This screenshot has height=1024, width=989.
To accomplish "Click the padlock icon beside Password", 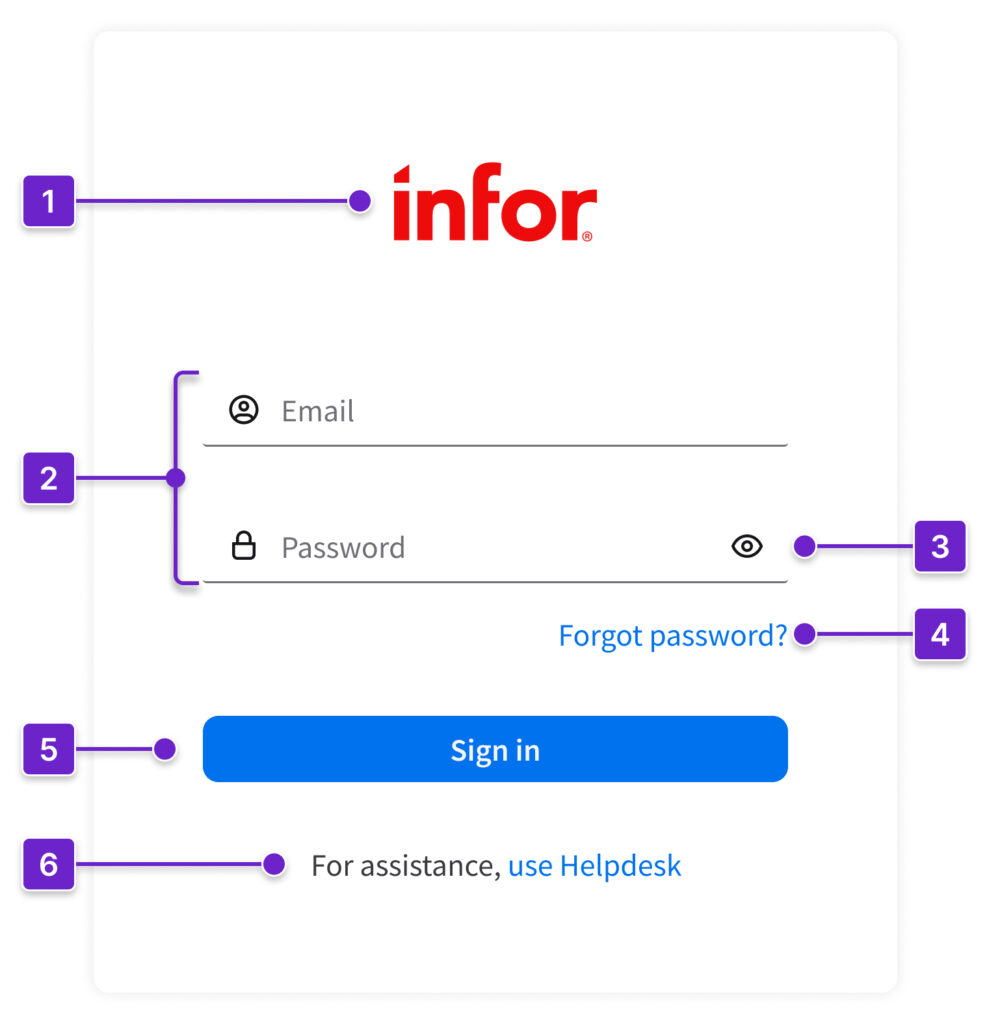I will pyautogui.click(x=244, y=546).
